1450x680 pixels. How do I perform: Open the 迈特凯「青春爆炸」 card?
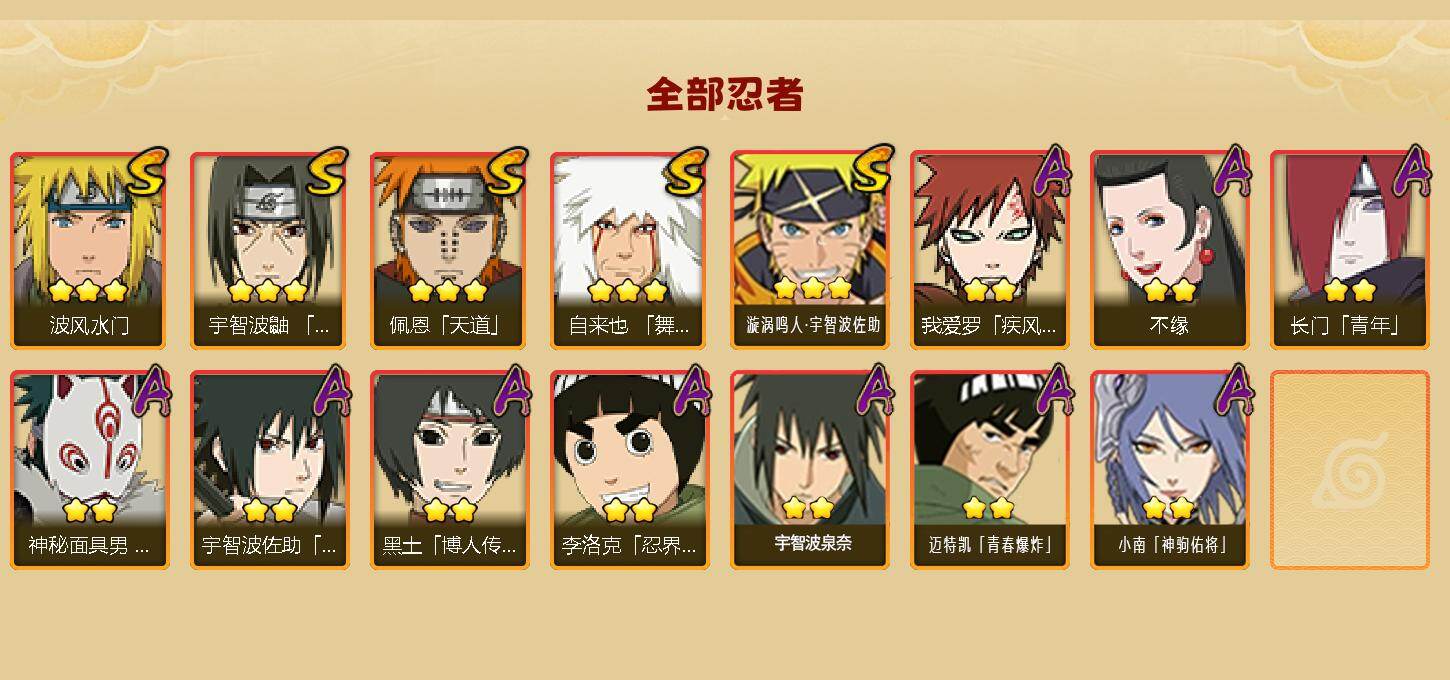(x=989, y=470)
